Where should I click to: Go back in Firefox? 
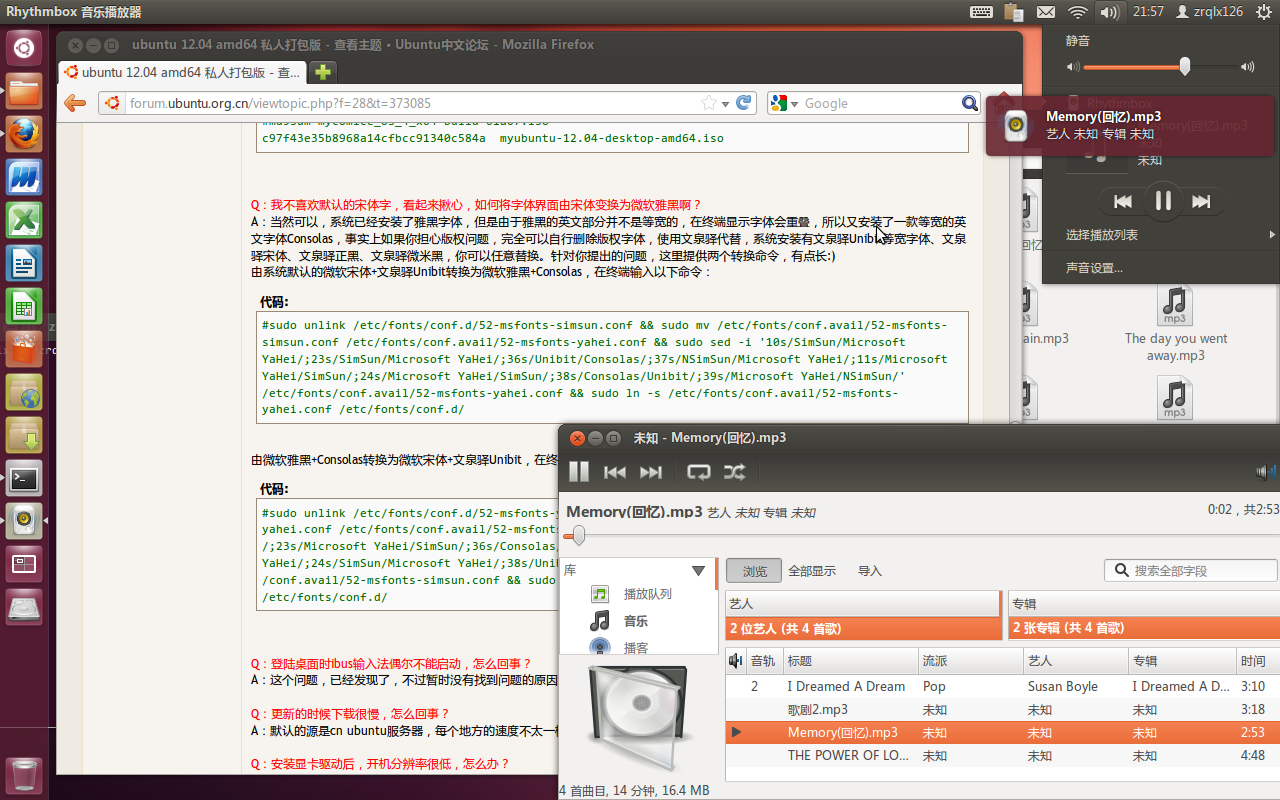pos(74,103)
